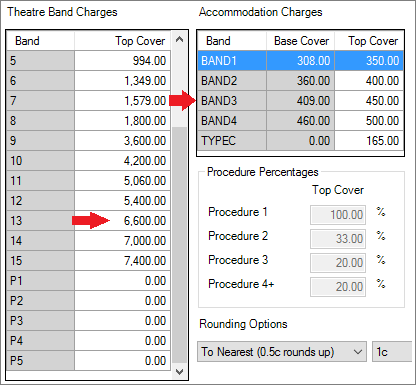Click theatre band 7 value 1,579.00
Viewport: 416px width, 385px height.
click(123, 101)
